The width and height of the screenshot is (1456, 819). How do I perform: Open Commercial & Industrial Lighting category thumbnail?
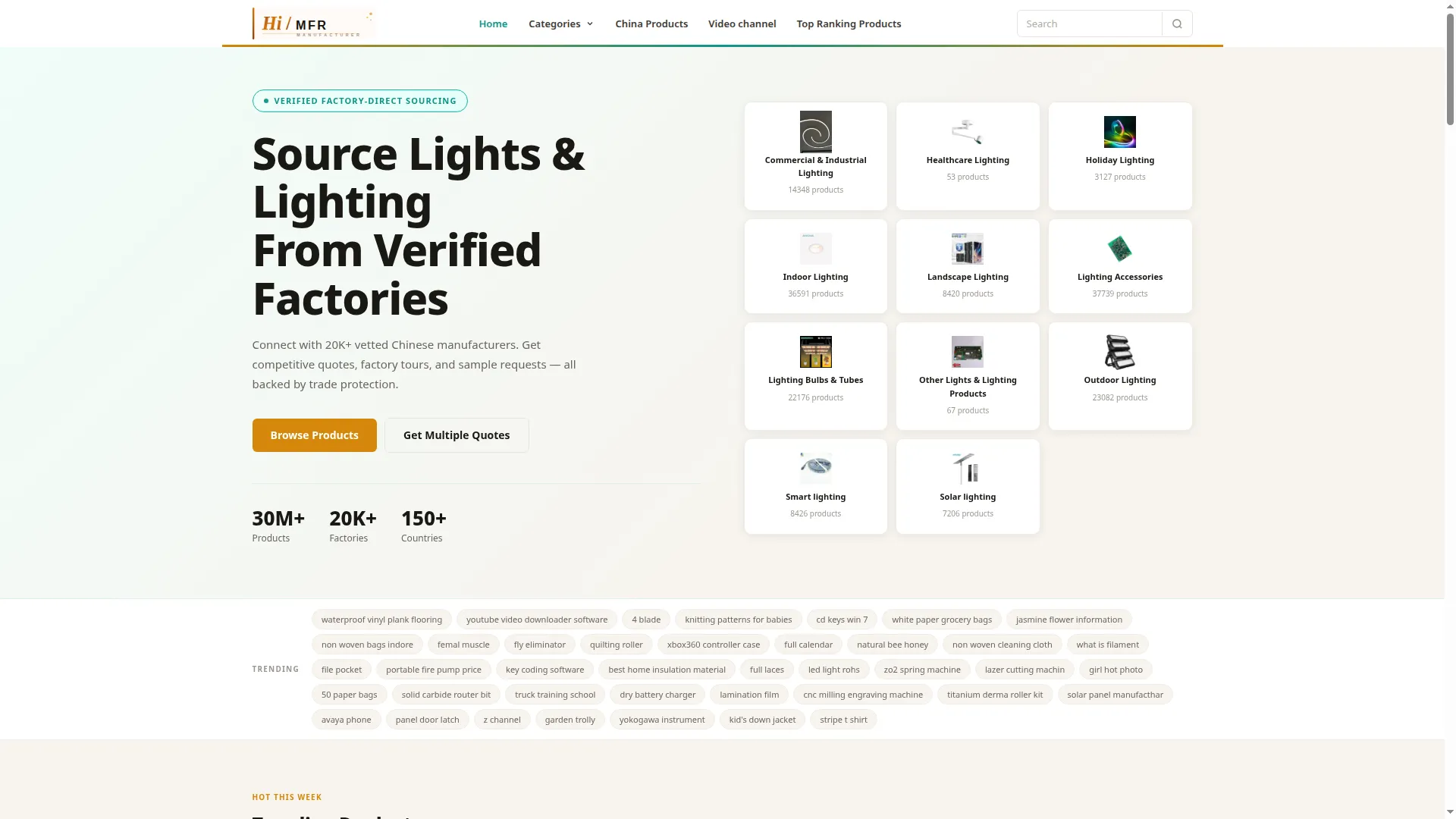[815, 132]
